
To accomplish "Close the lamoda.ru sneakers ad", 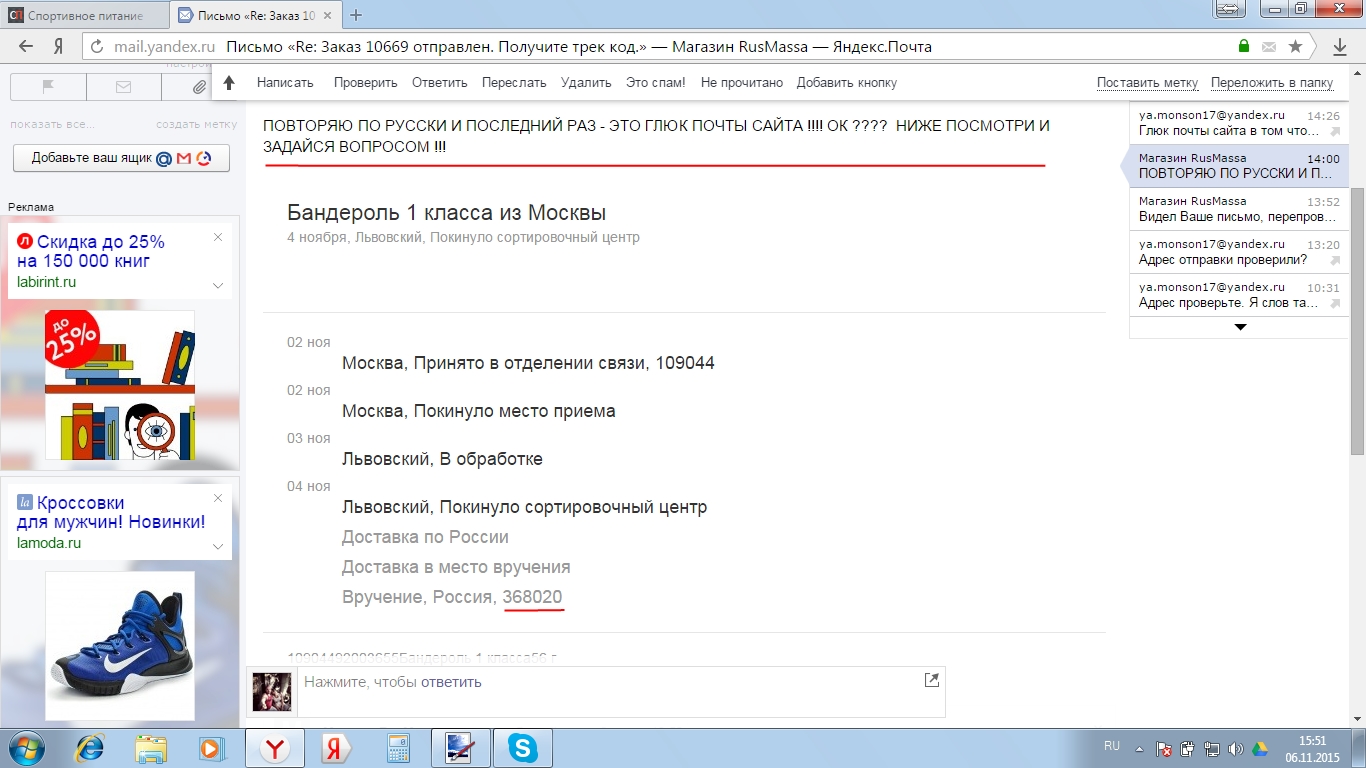I will 218,498.
